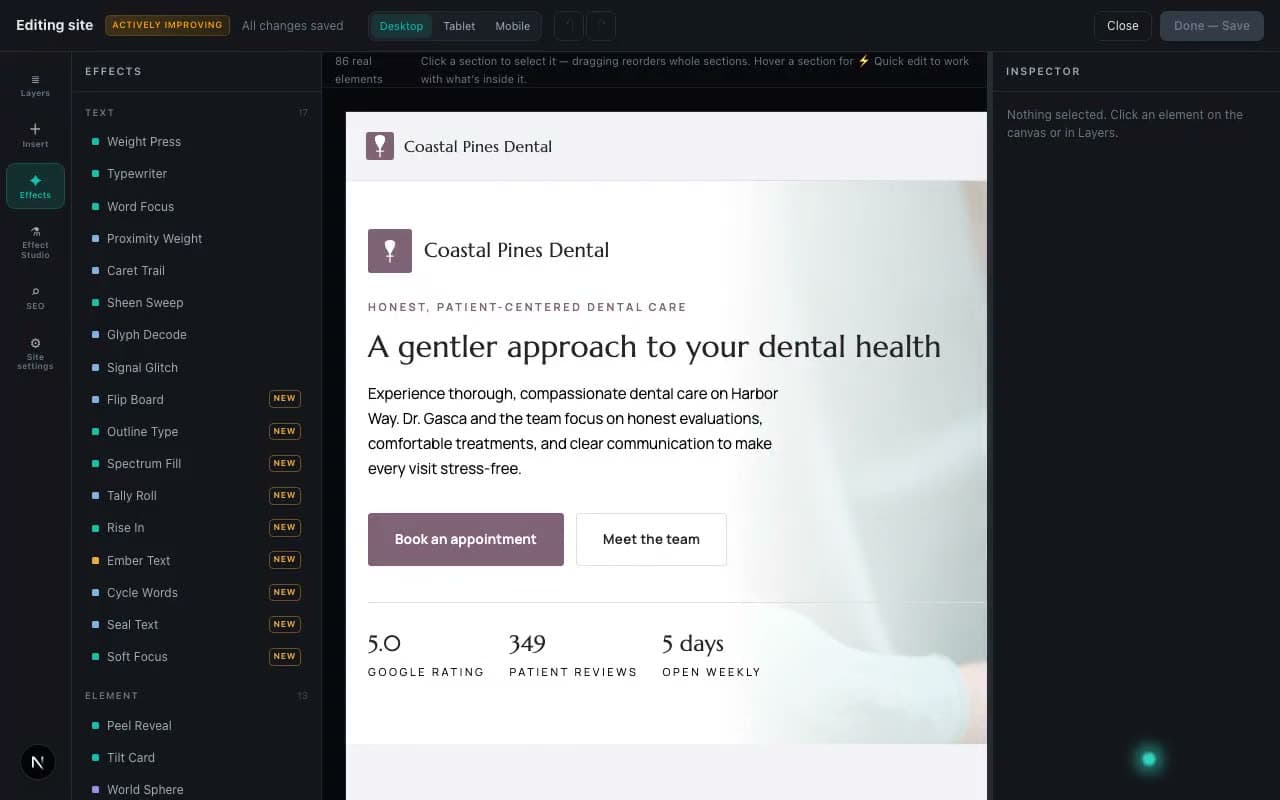Choose the Proximity Weight effect
This screenshot has height=800, width=1280.
(196, 238)
